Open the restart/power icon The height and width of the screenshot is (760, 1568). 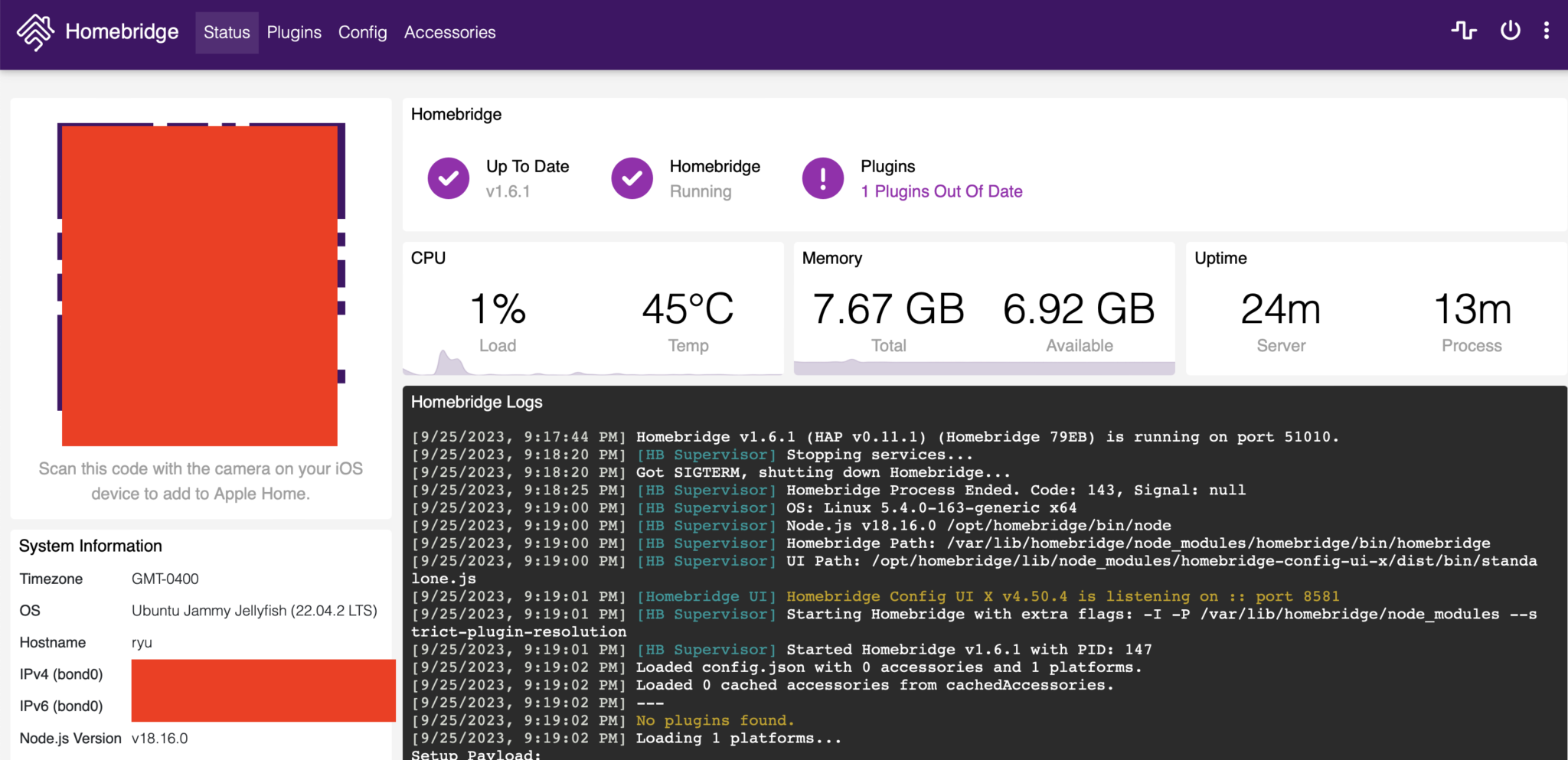click(x=1510, y=31)
